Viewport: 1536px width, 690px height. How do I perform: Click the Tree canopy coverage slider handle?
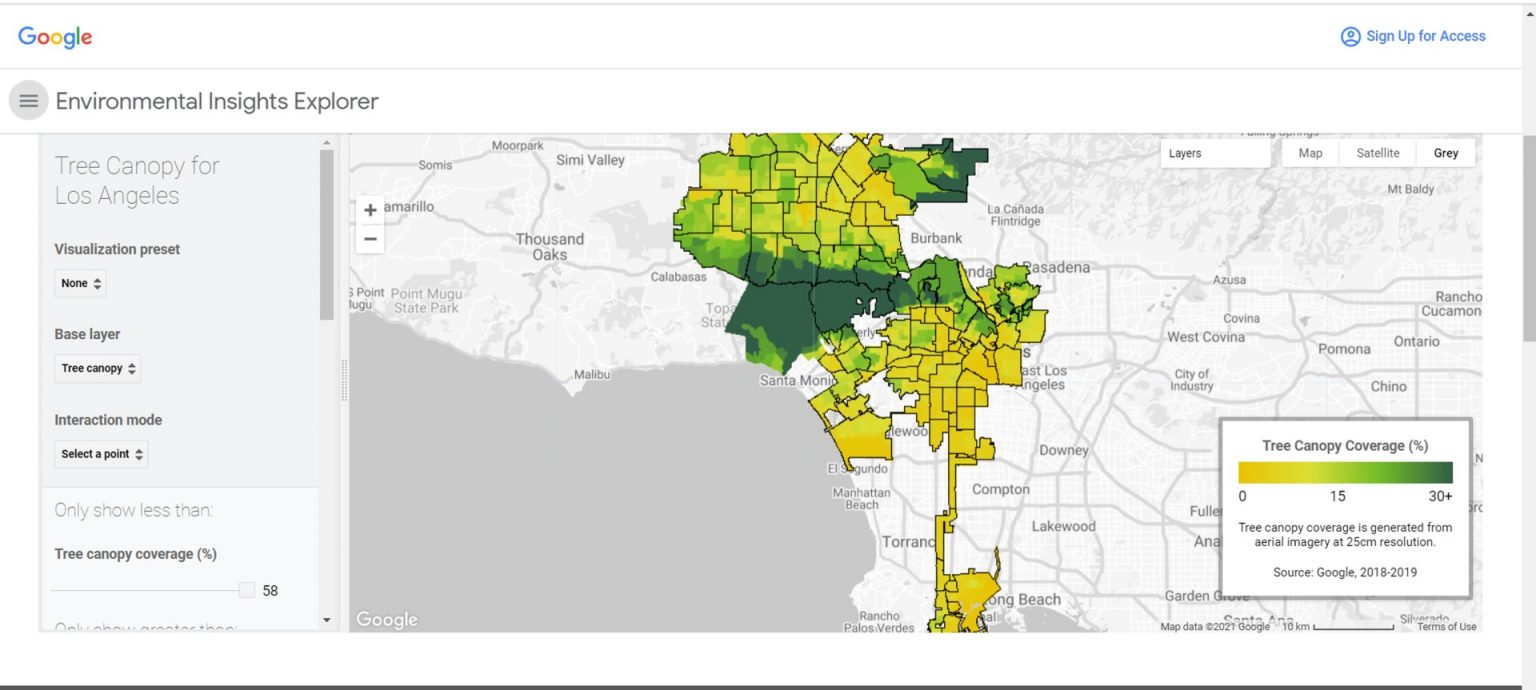coord(246,590)
